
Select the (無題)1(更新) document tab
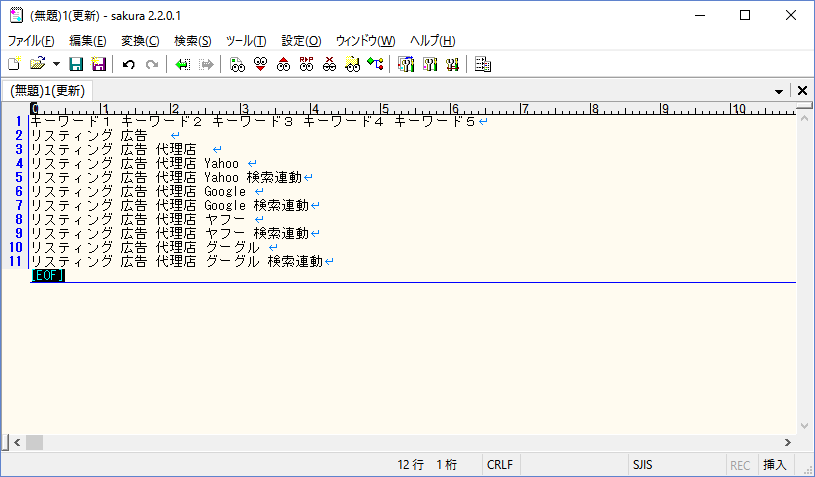pyautogui.click(x=47, y=91)
